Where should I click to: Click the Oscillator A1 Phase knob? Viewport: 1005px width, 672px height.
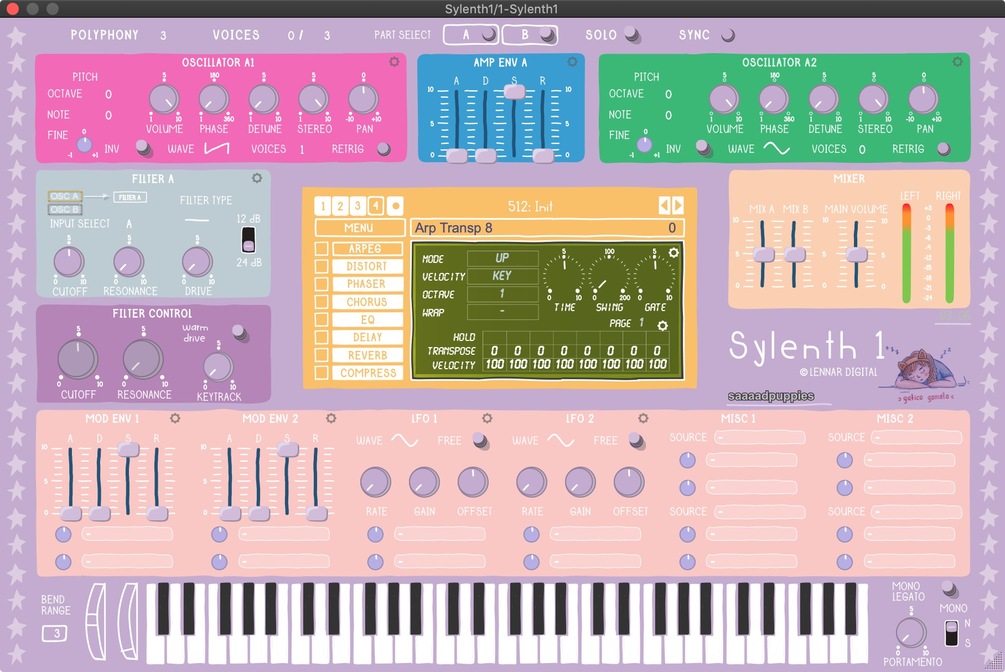[213, 99]
